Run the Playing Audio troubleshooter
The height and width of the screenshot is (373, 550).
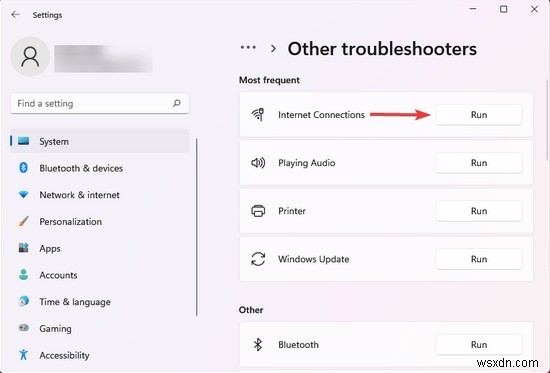479,163
